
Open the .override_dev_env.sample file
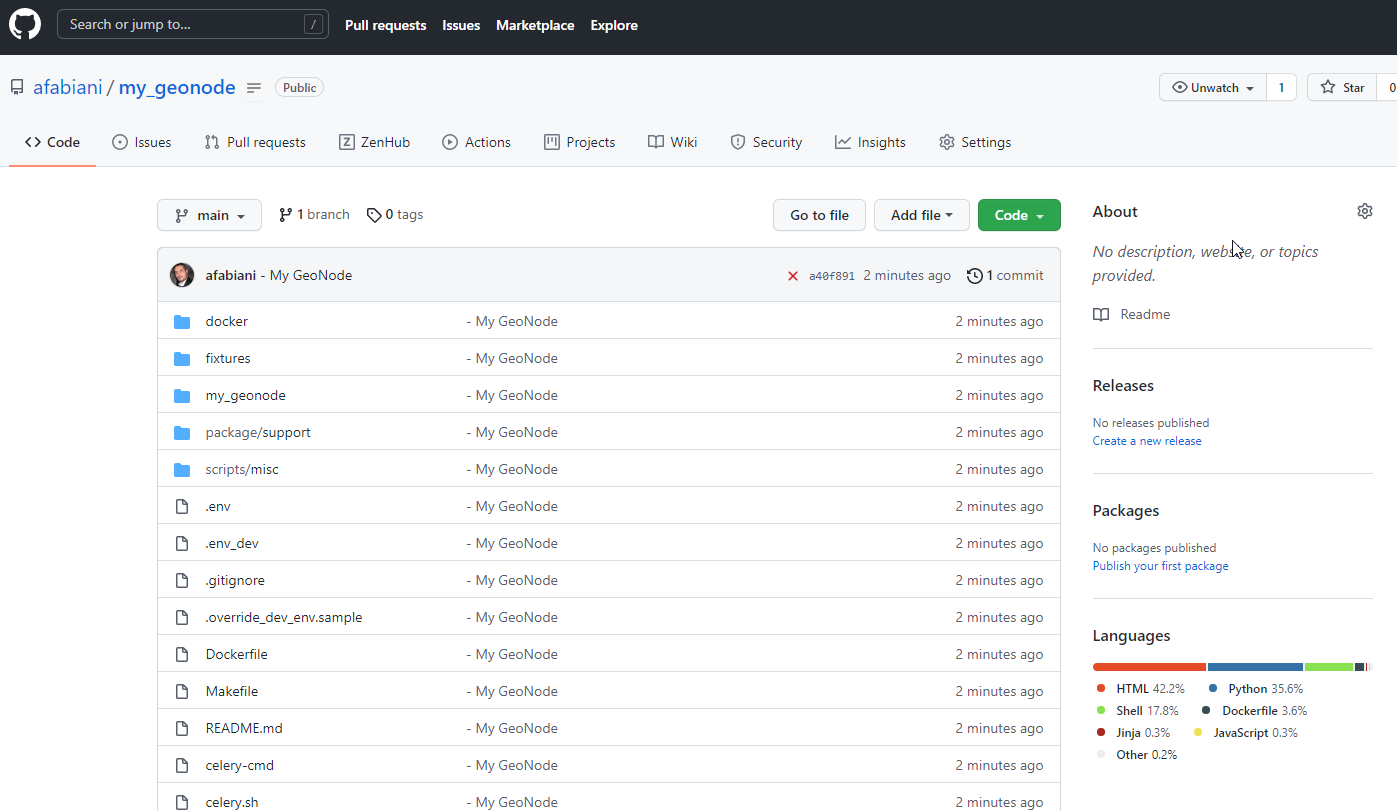(x=284, y=617)
